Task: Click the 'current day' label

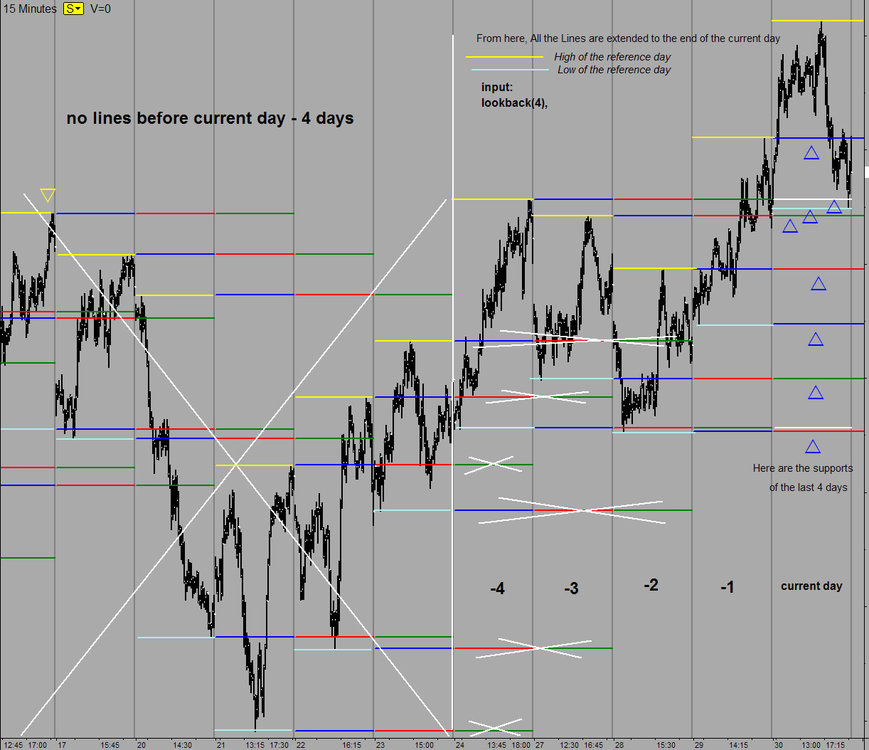Action: coord(811,586)
